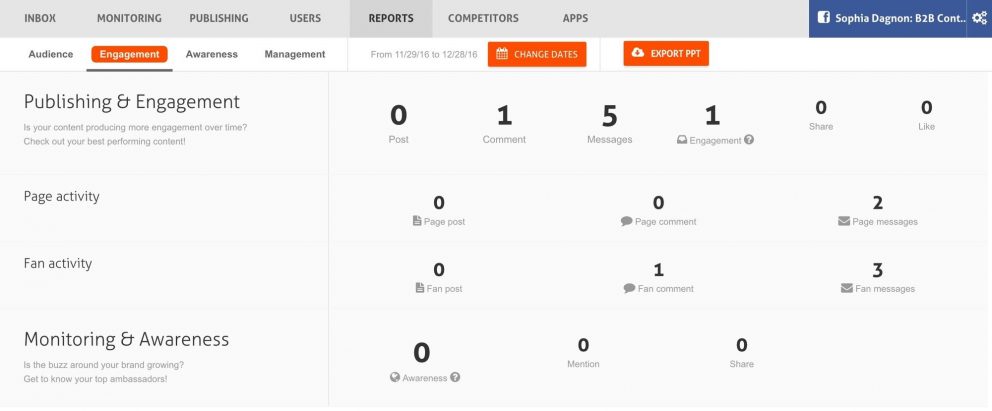Image resolution: width=992 pixels, height=411 pixels.
Task: Click the date range text From 11/29/16
Action: 424,54
